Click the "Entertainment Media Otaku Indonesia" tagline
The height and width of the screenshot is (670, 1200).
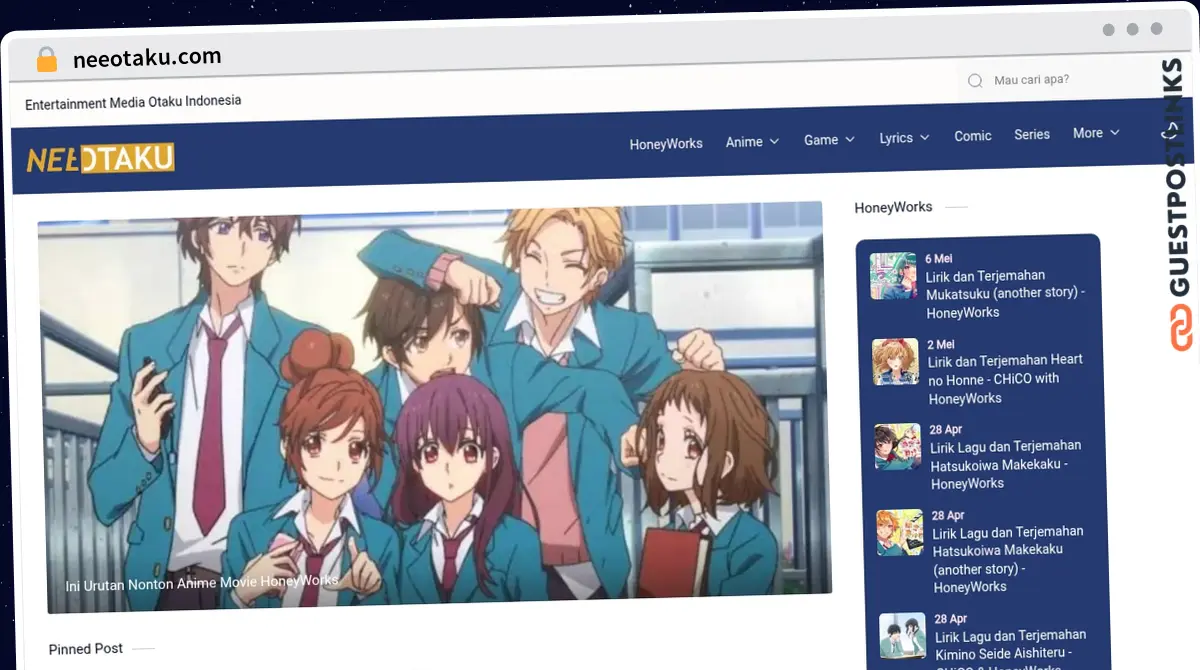coord(133,102)
